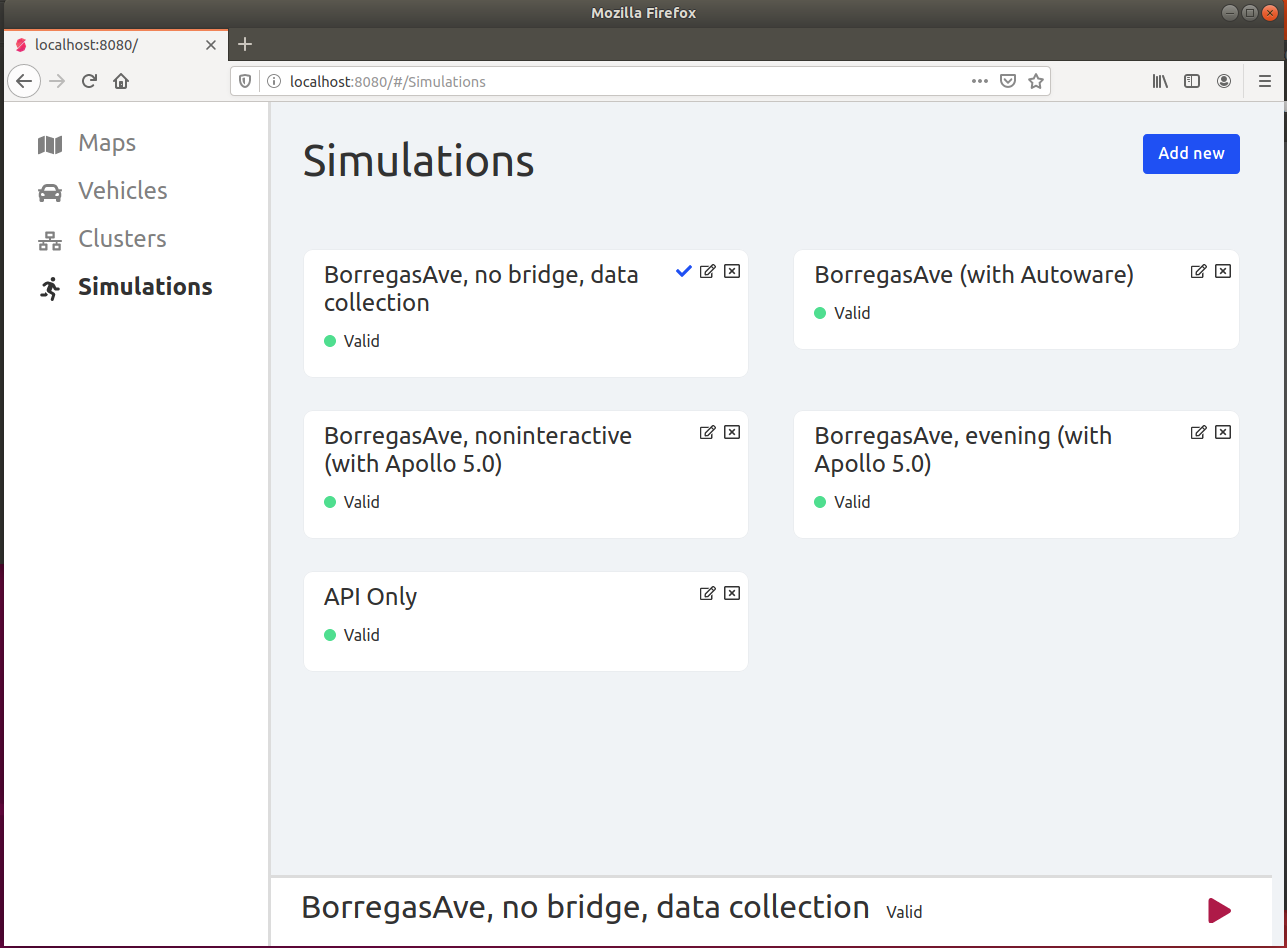Screen dimensions: 1287x948
Task: Open the edit icon on 'API Only'
Action: click(707, 592)
